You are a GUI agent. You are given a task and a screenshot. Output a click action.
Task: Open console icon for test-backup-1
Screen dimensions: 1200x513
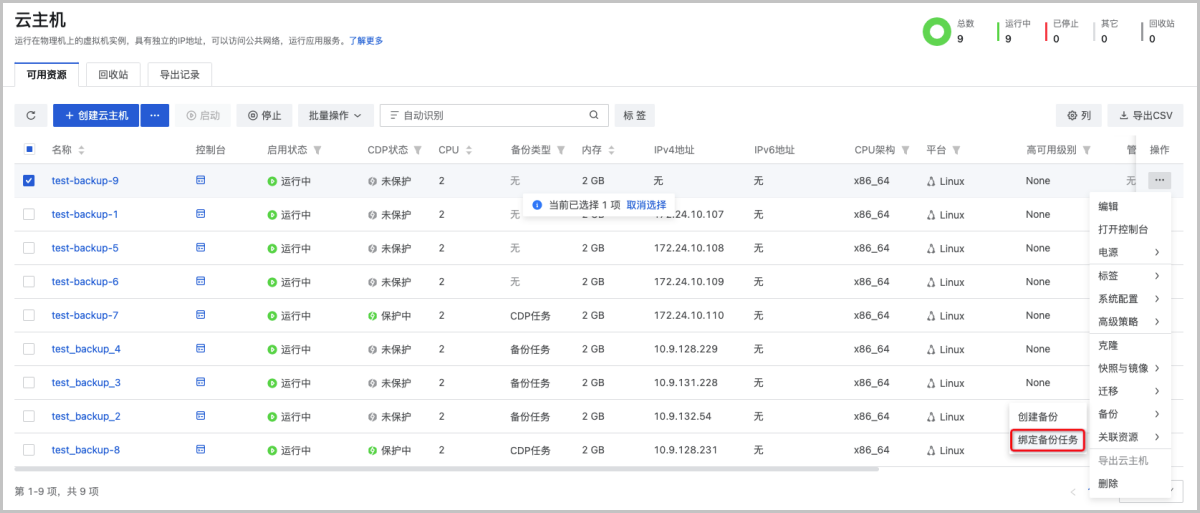pyautogui.click(x=200, y=214)
